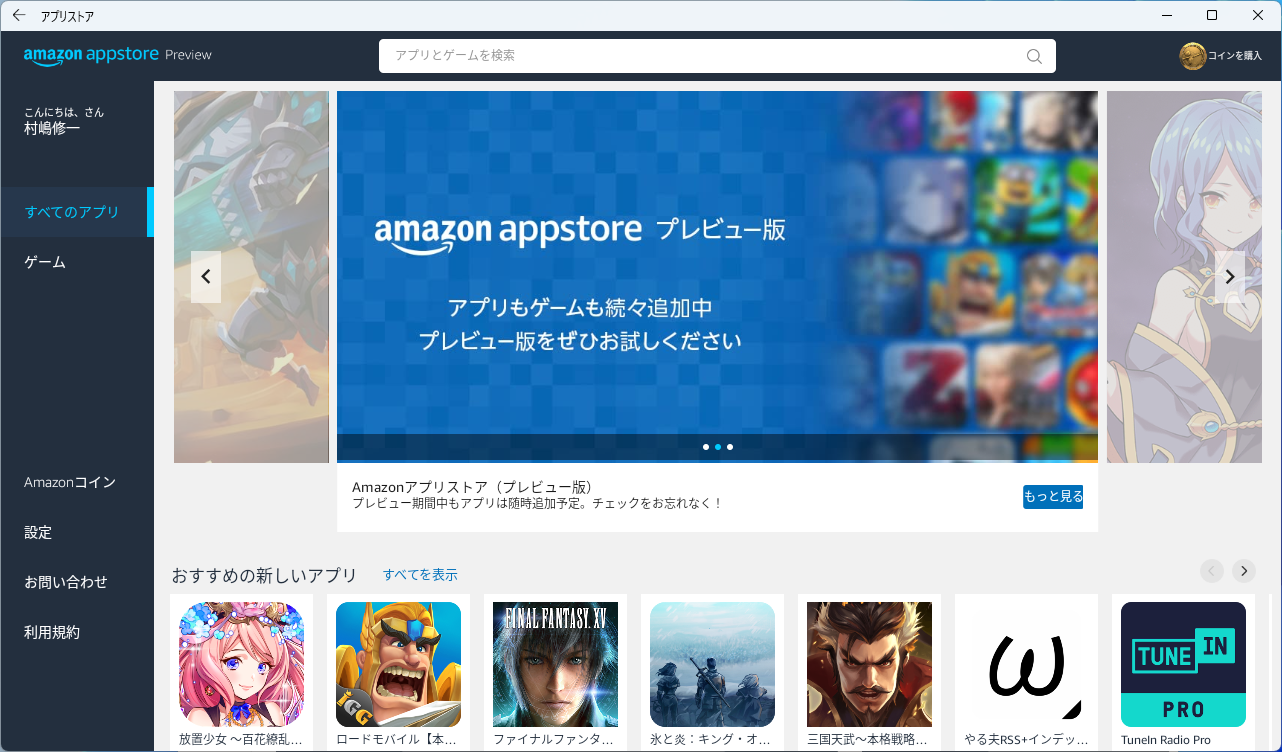Click すべてを表示 link
The height and width of the screenshot is (752, 1282).
pos(420,575)
